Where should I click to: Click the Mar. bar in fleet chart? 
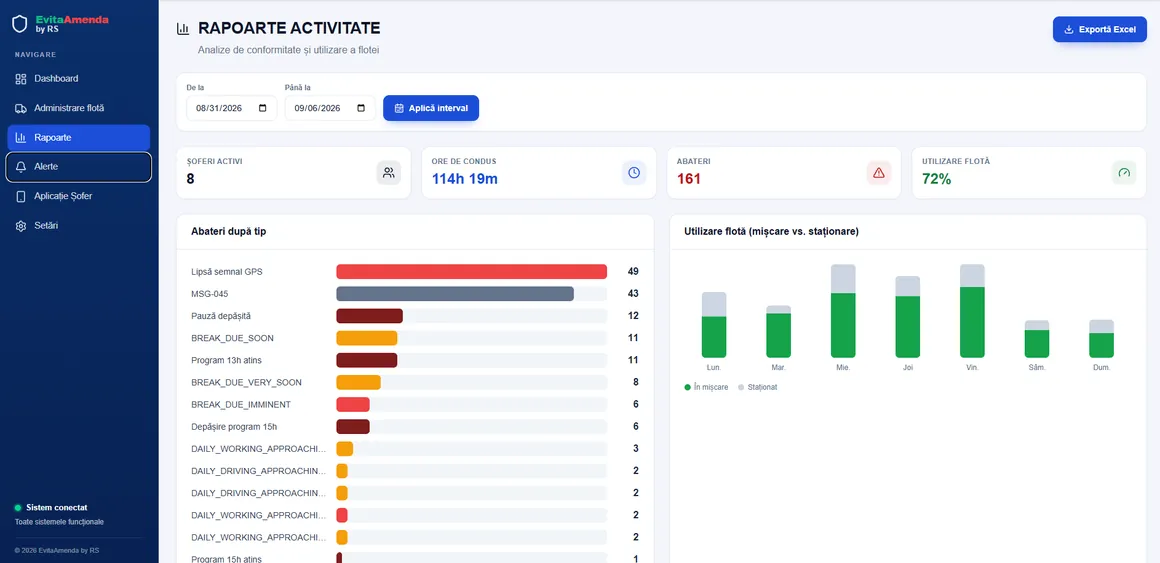click(x=778, y=331)
